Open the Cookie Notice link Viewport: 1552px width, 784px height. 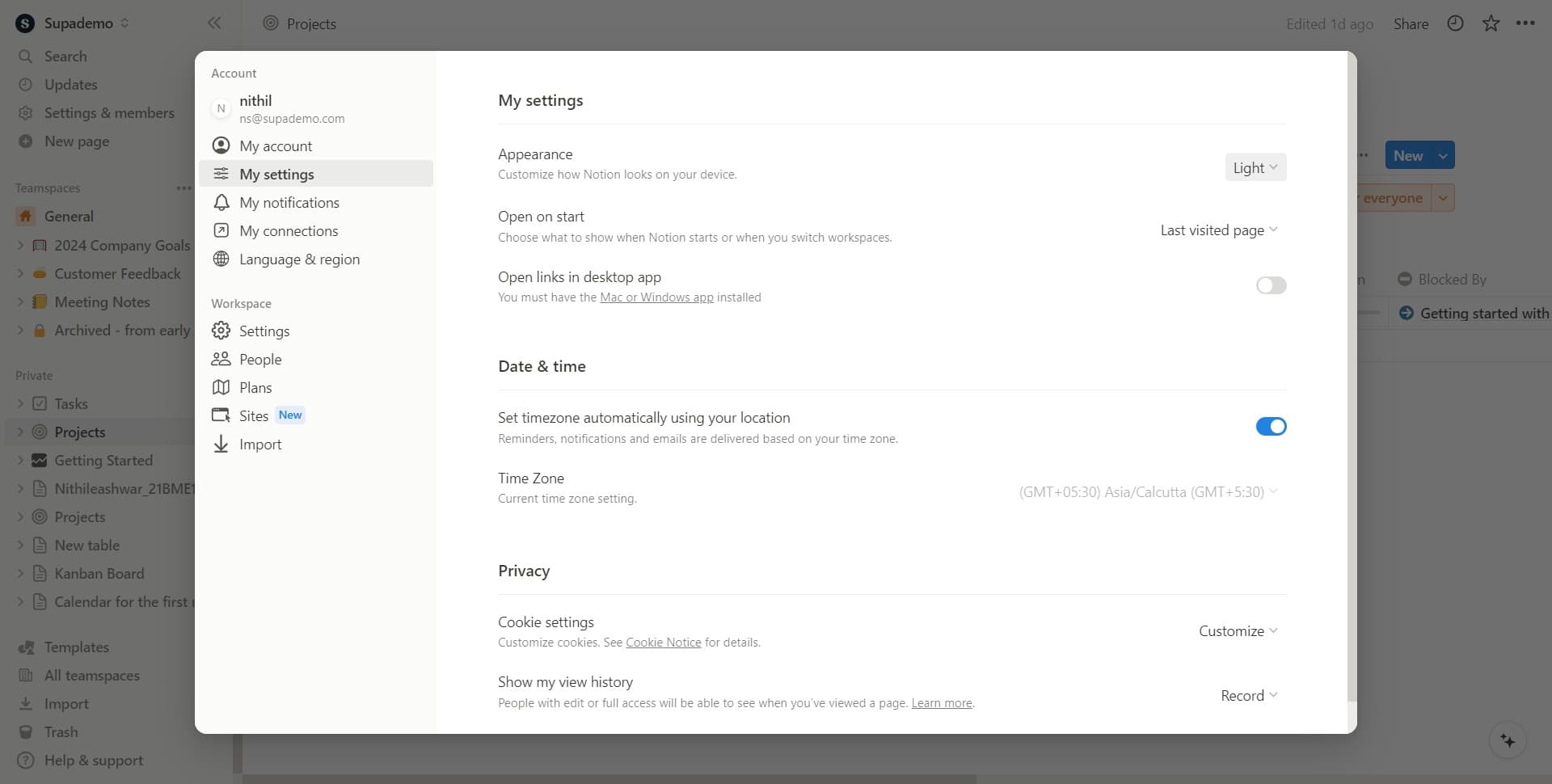click(x=663, y=642)
